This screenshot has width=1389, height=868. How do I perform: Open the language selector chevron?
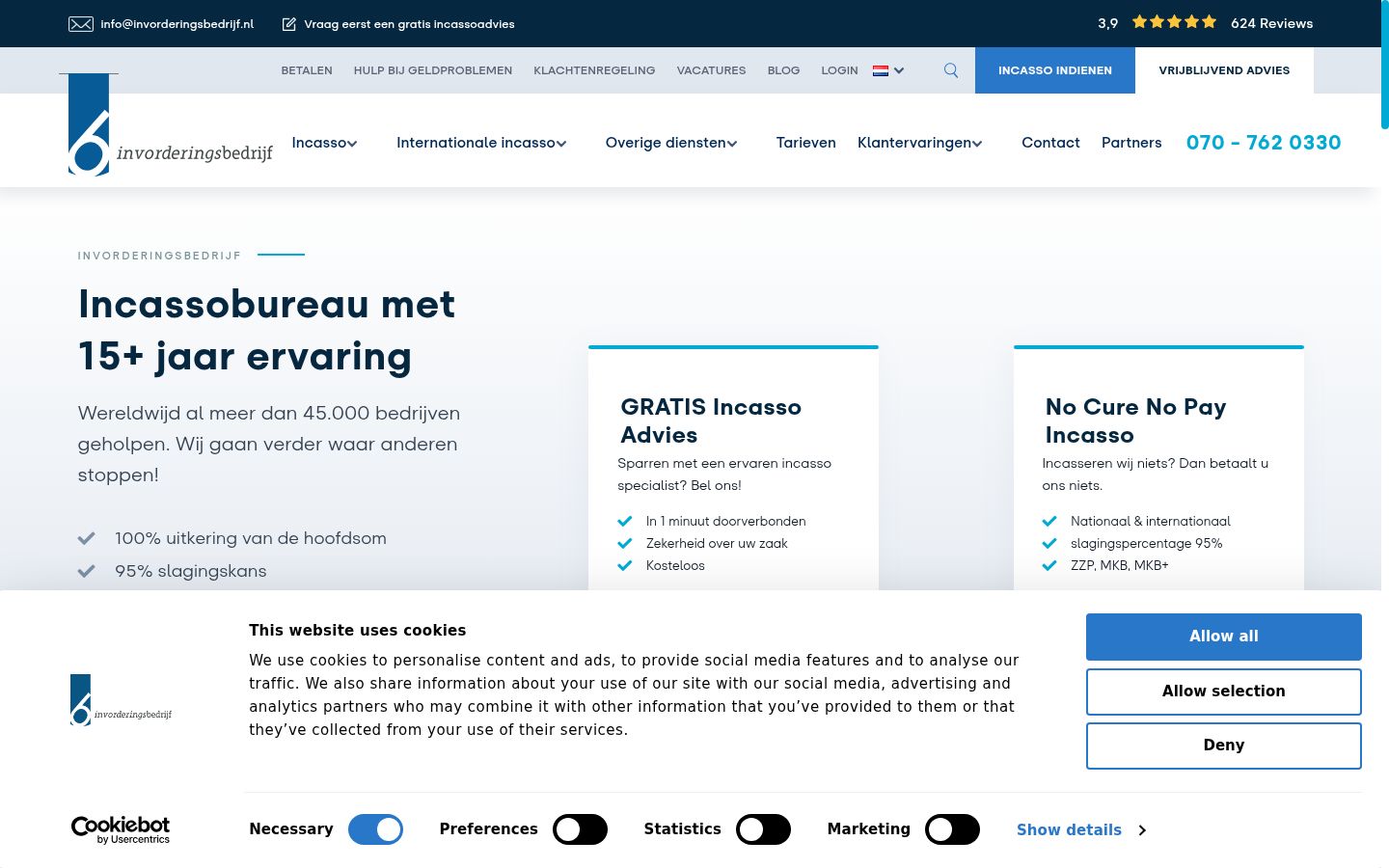(899, 70)
